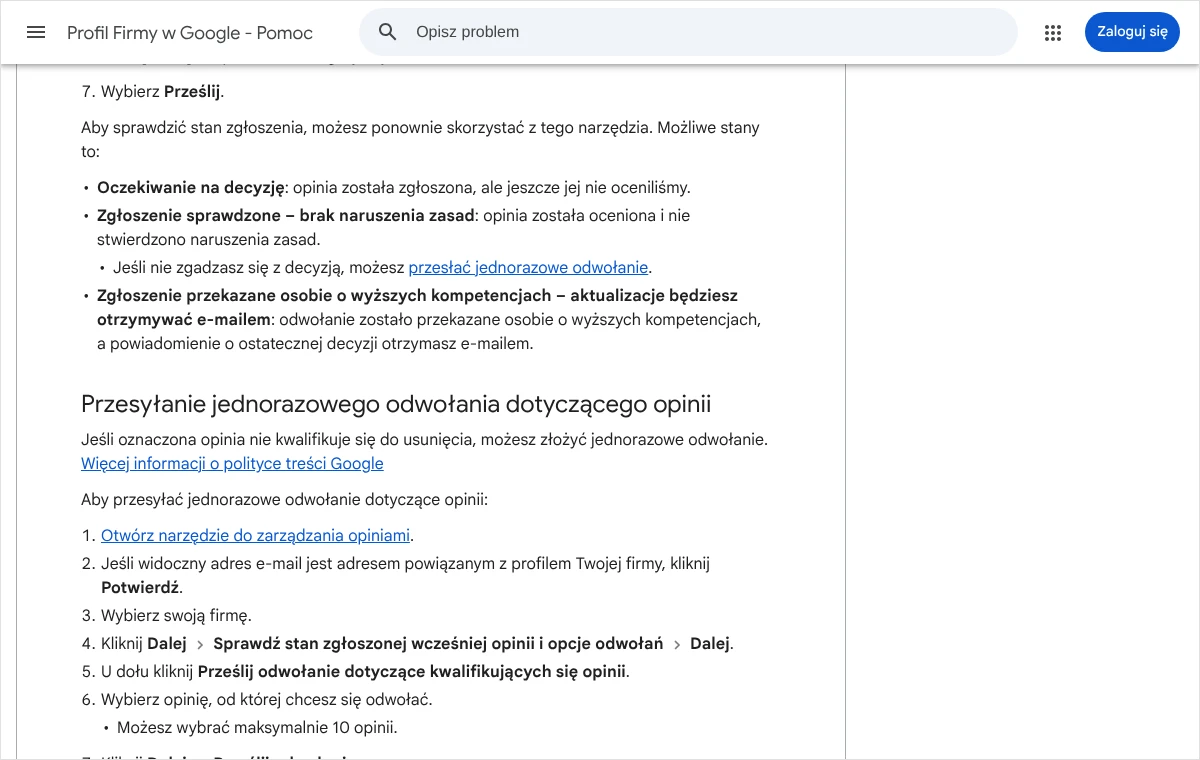Open the hamburger main menu
The width and height of the screenshot is (1200, 760).
click(x=36, y=32)
